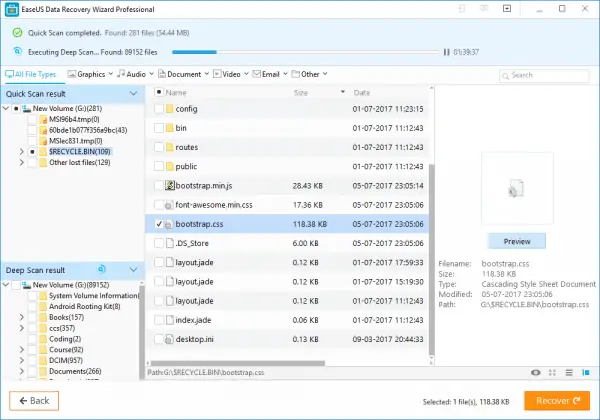
Task: Check the font-awesome.min.css checkbox
Action: (159, 205)
